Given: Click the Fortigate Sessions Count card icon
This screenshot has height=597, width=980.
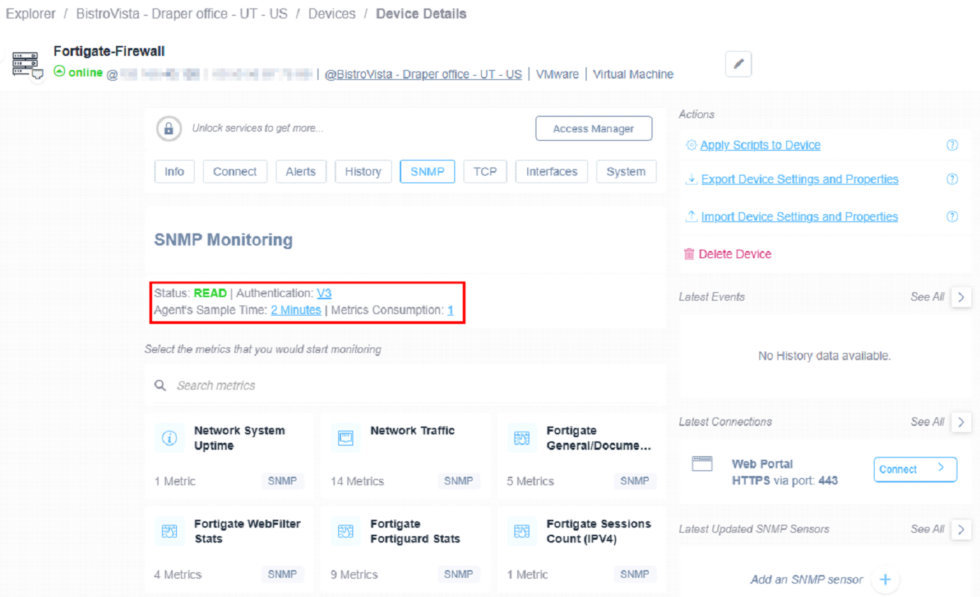Looking at the screenshot, I should pos(522,531).
